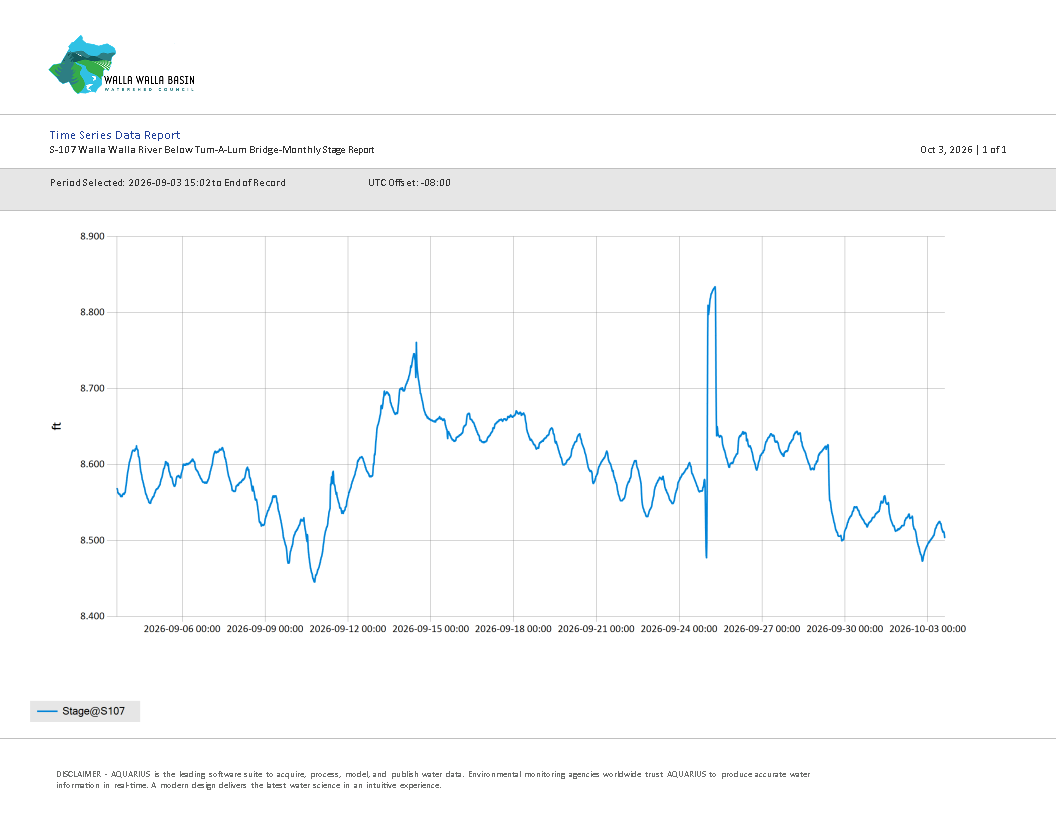Click the blue line swatch in the legend

click(x=47, y=711)
